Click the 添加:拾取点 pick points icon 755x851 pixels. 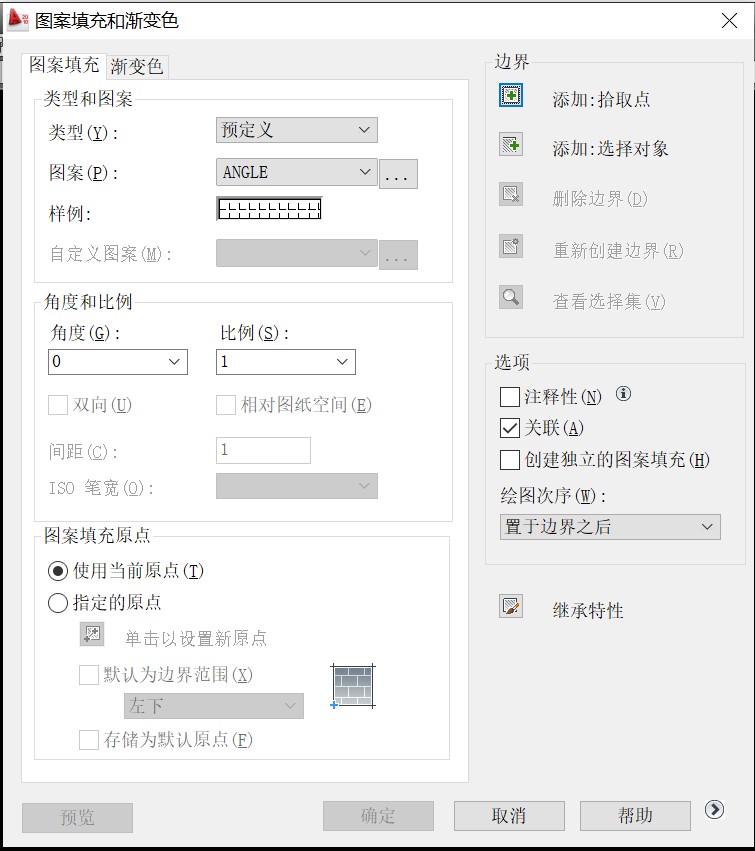tap(511, 95)
